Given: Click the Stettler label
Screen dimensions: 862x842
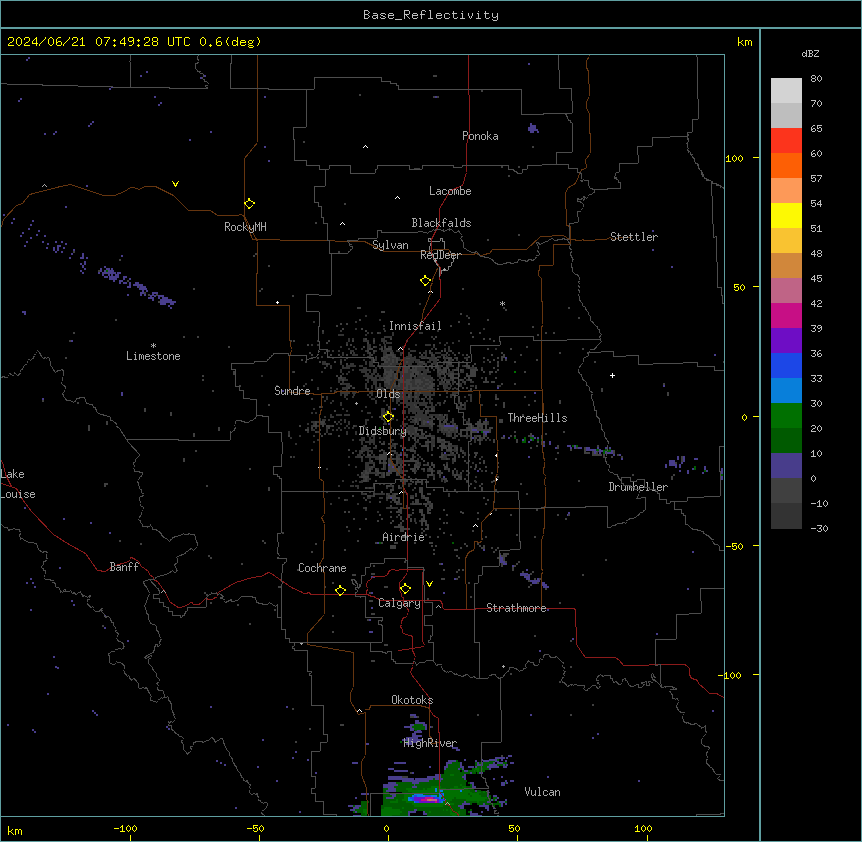Looking at the screenshot, I should click(x=634, y=237).
